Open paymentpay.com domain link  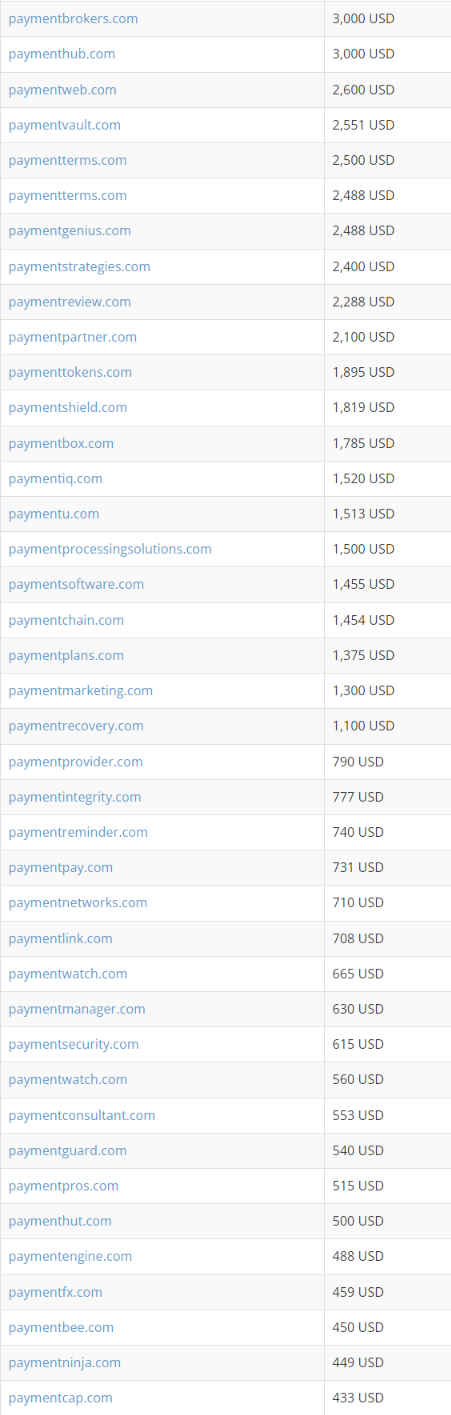coord(60,867)
